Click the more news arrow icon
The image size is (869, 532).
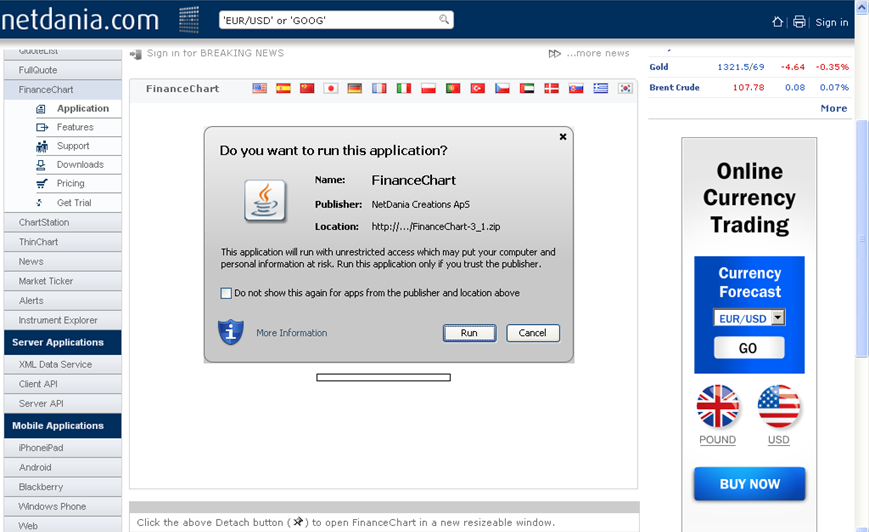(x=555, y=54)
